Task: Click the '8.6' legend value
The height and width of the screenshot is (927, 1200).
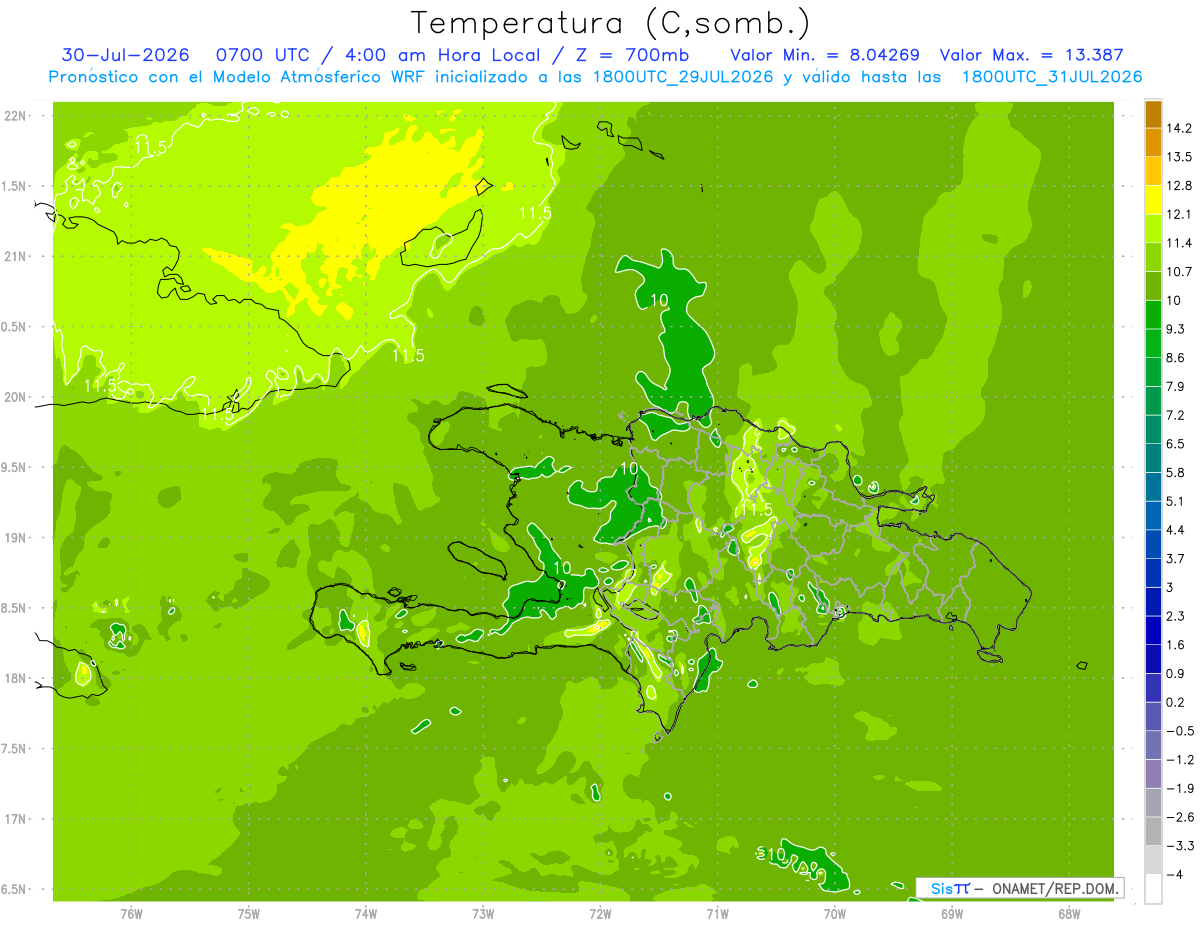Action: point(1175,358)
